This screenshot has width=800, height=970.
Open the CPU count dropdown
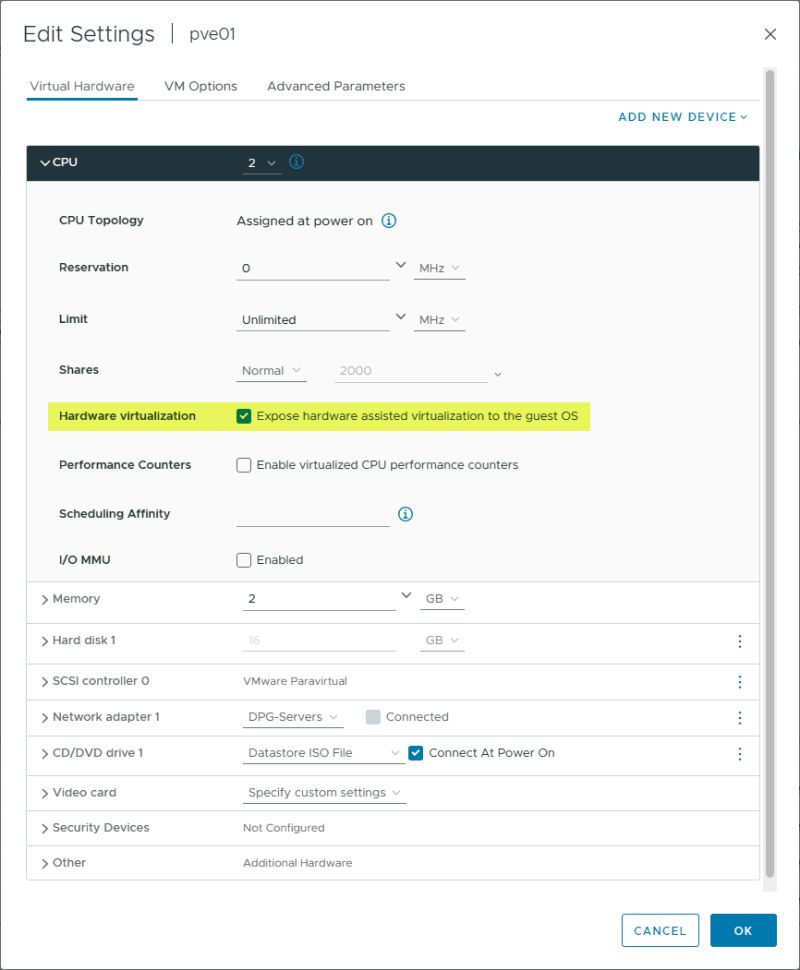pos(263,161)
